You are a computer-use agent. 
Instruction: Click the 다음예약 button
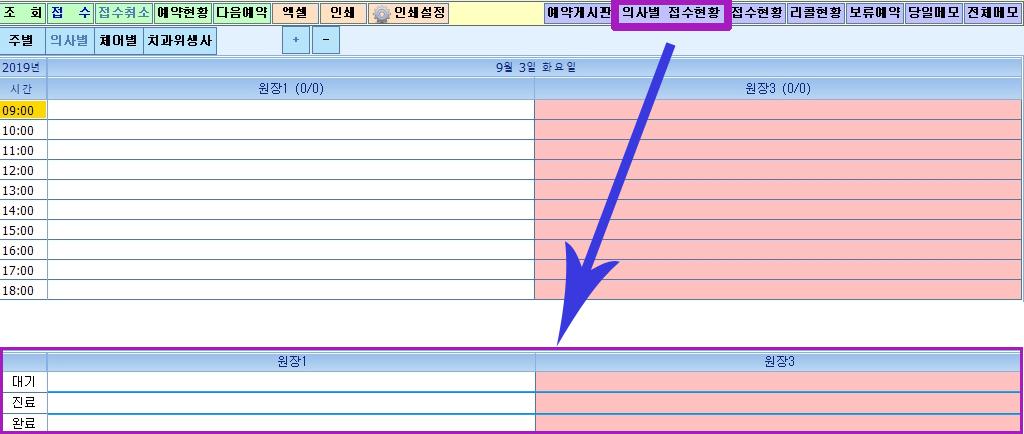point(242,13)
